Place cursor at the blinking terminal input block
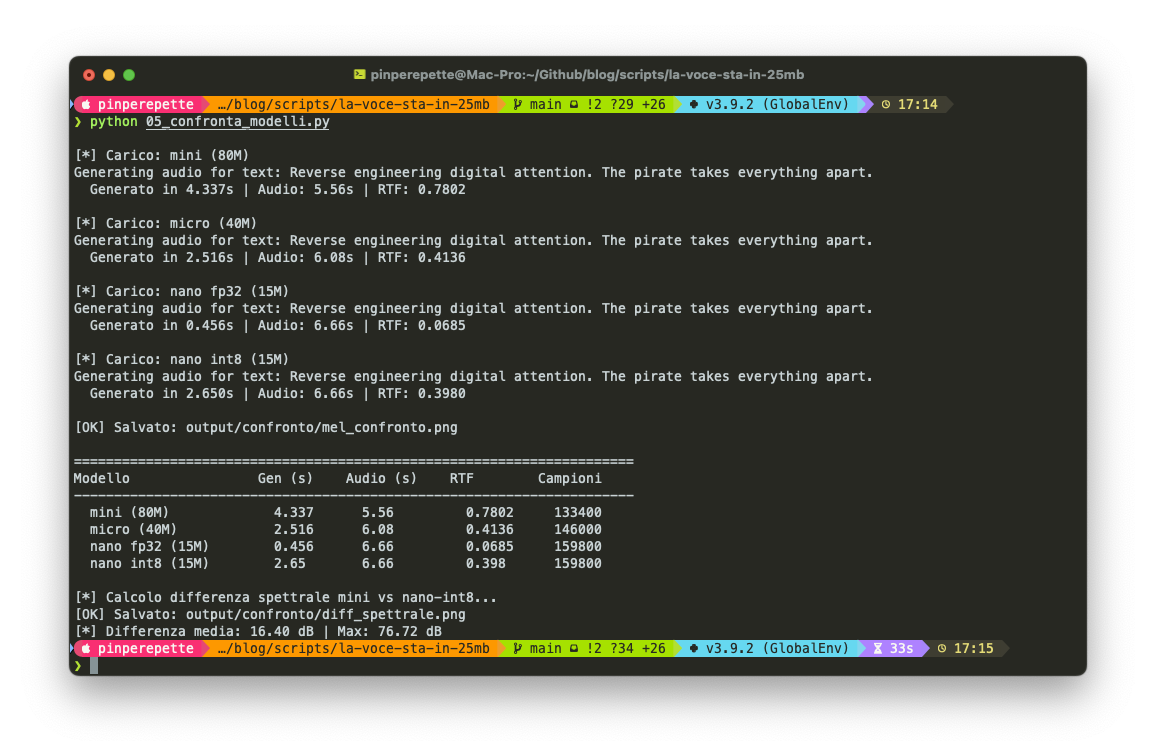This screenshot has height=741, width=1157. point(95,664)
